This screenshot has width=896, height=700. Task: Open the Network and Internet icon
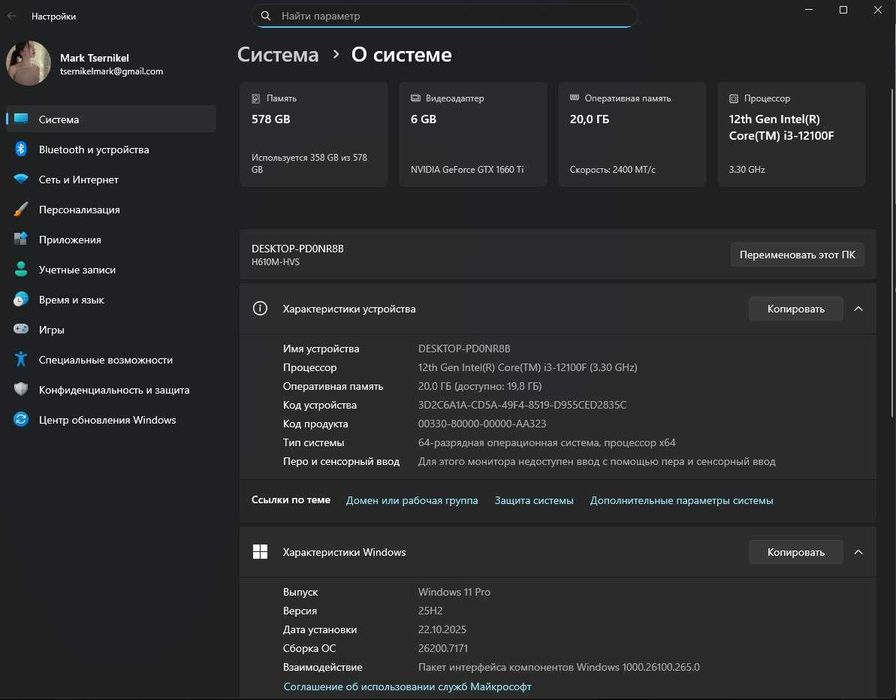(x=20, y=179)
